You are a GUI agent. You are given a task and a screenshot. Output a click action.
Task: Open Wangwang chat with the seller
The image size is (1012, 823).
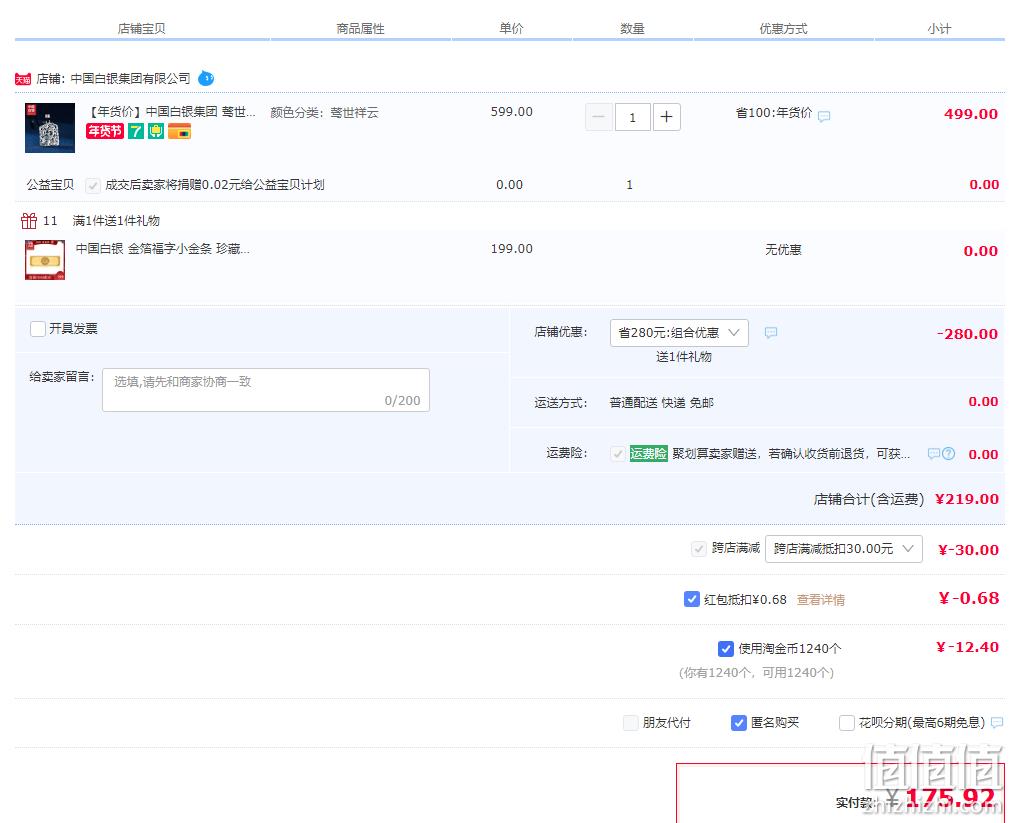point(206,78)
